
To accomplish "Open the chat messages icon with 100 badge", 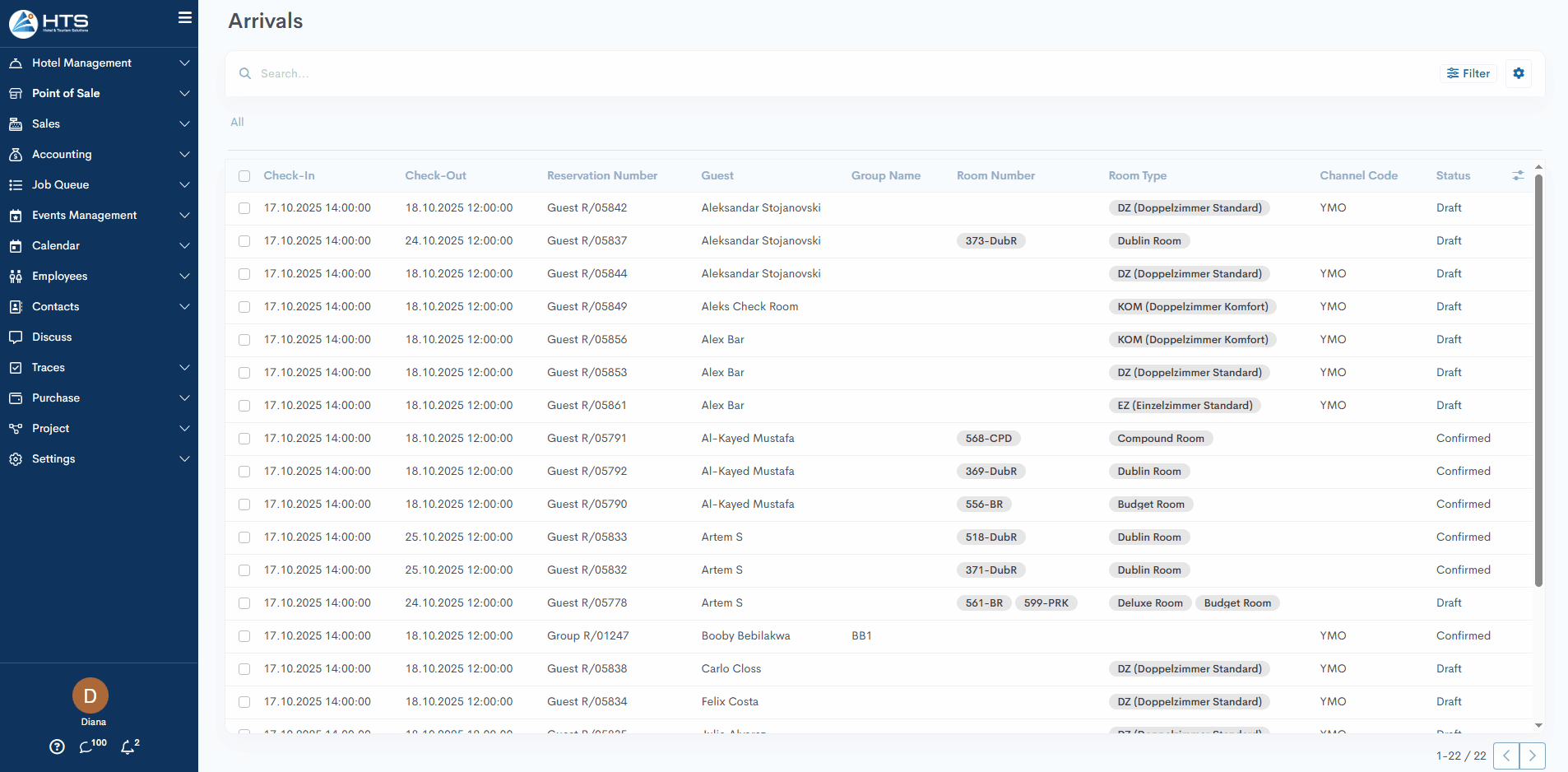I will [x=87, y=746].
